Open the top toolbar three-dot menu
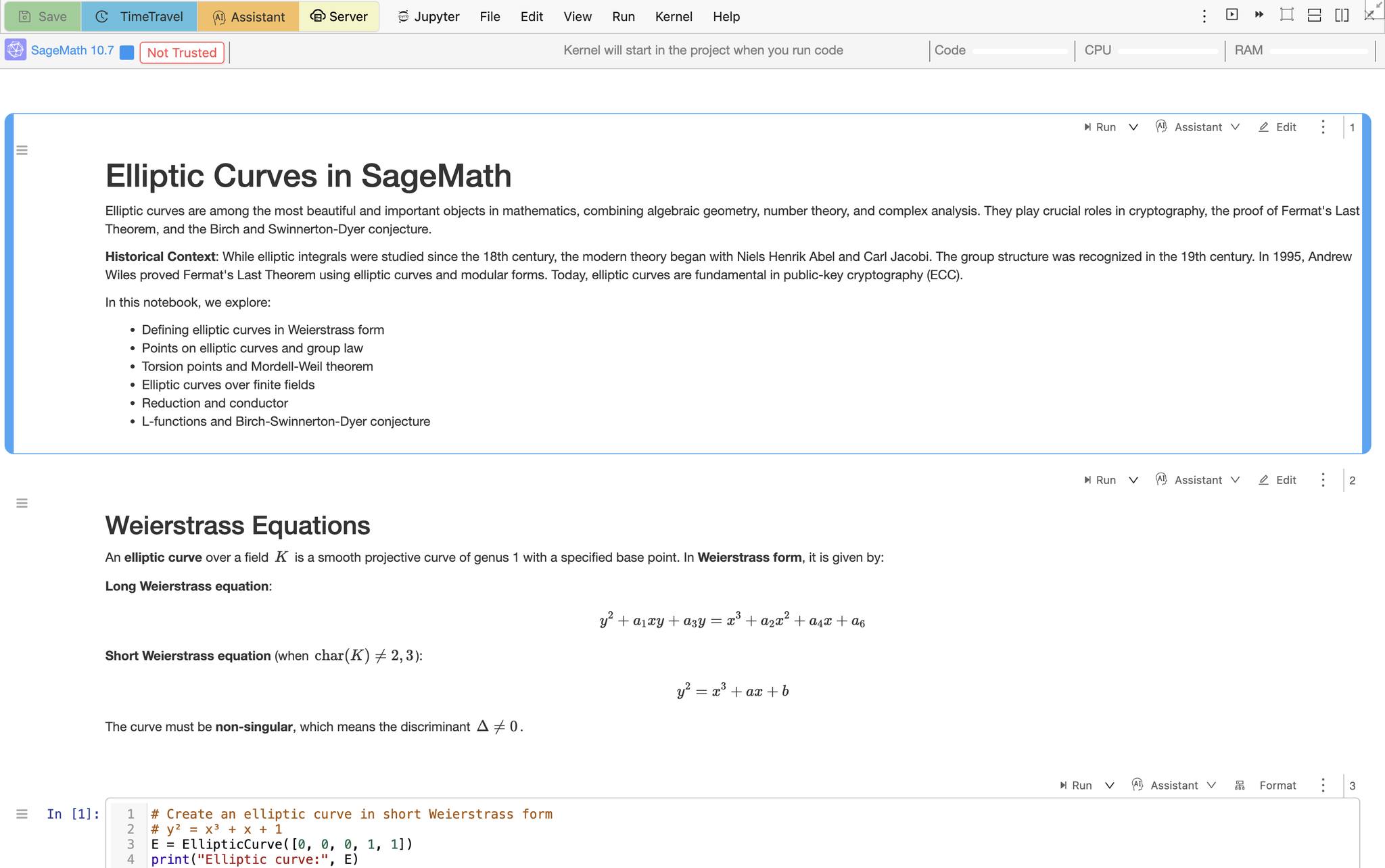Screen dimensions: 1385x868 1204,16
